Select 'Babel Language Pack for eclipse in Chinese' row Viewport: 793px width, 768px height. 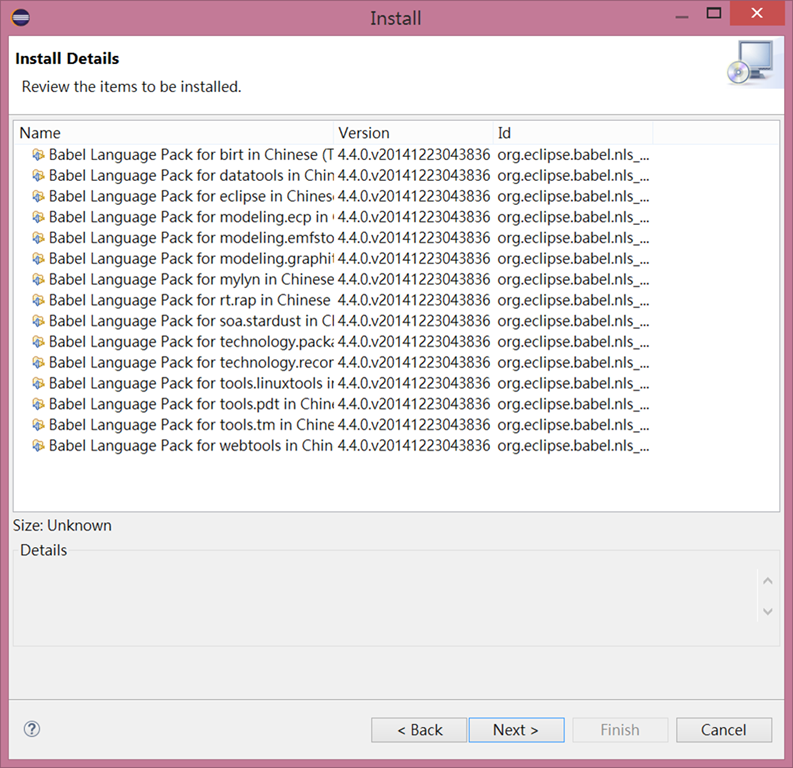pyautogui.click(x=192, y=196)
